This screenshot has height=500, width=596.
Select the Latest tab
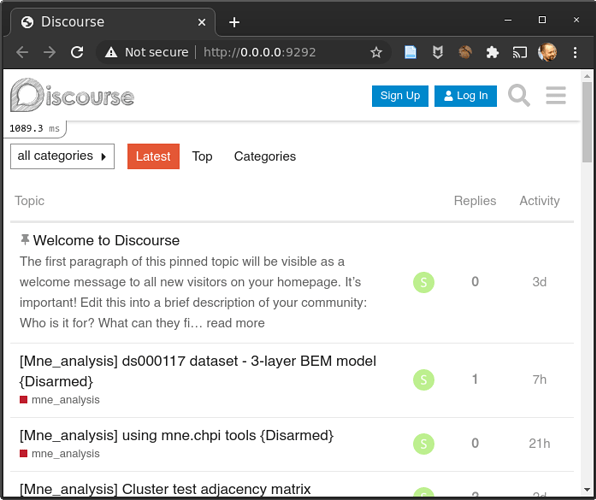pos(153,156)
